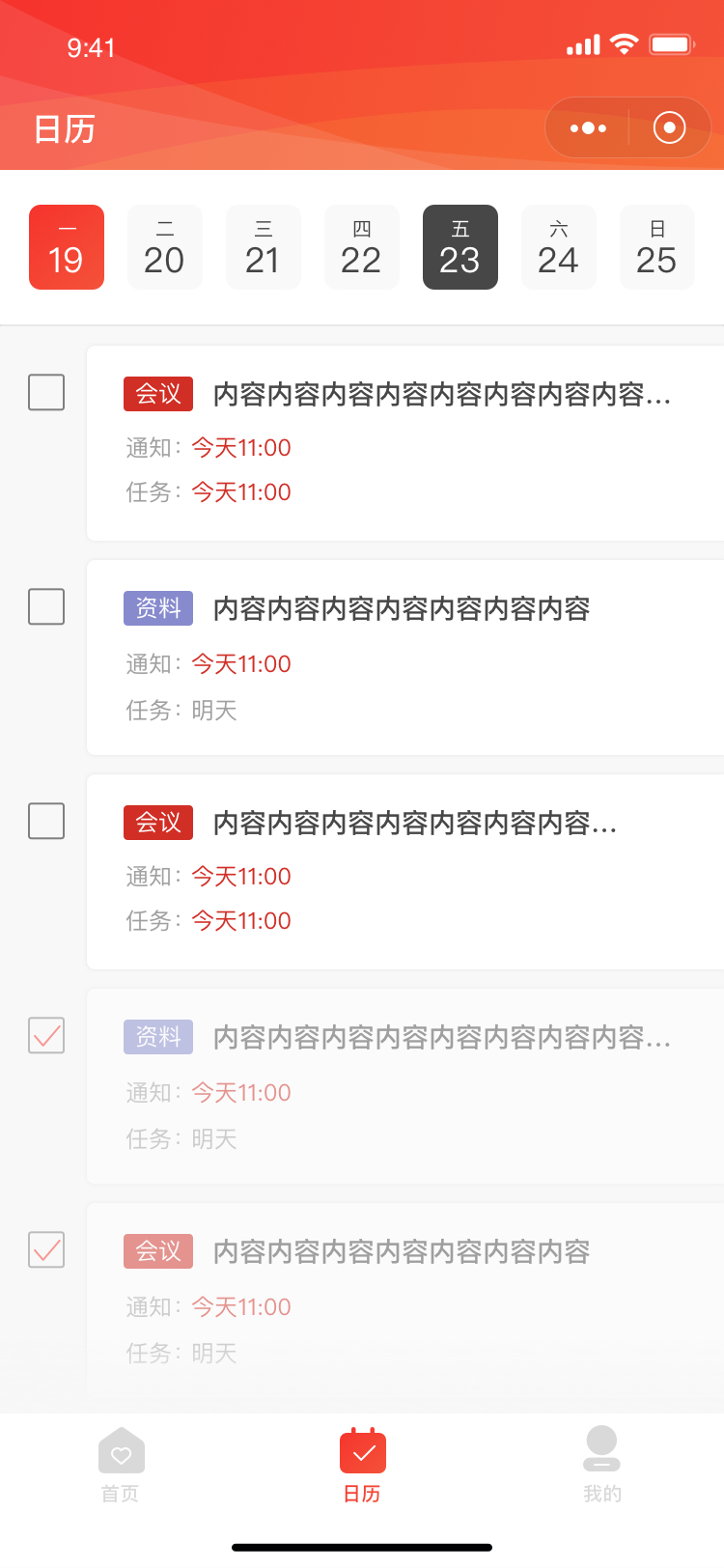
Task: Tap the mini program close circle icon
Action: tap(669, 127)
